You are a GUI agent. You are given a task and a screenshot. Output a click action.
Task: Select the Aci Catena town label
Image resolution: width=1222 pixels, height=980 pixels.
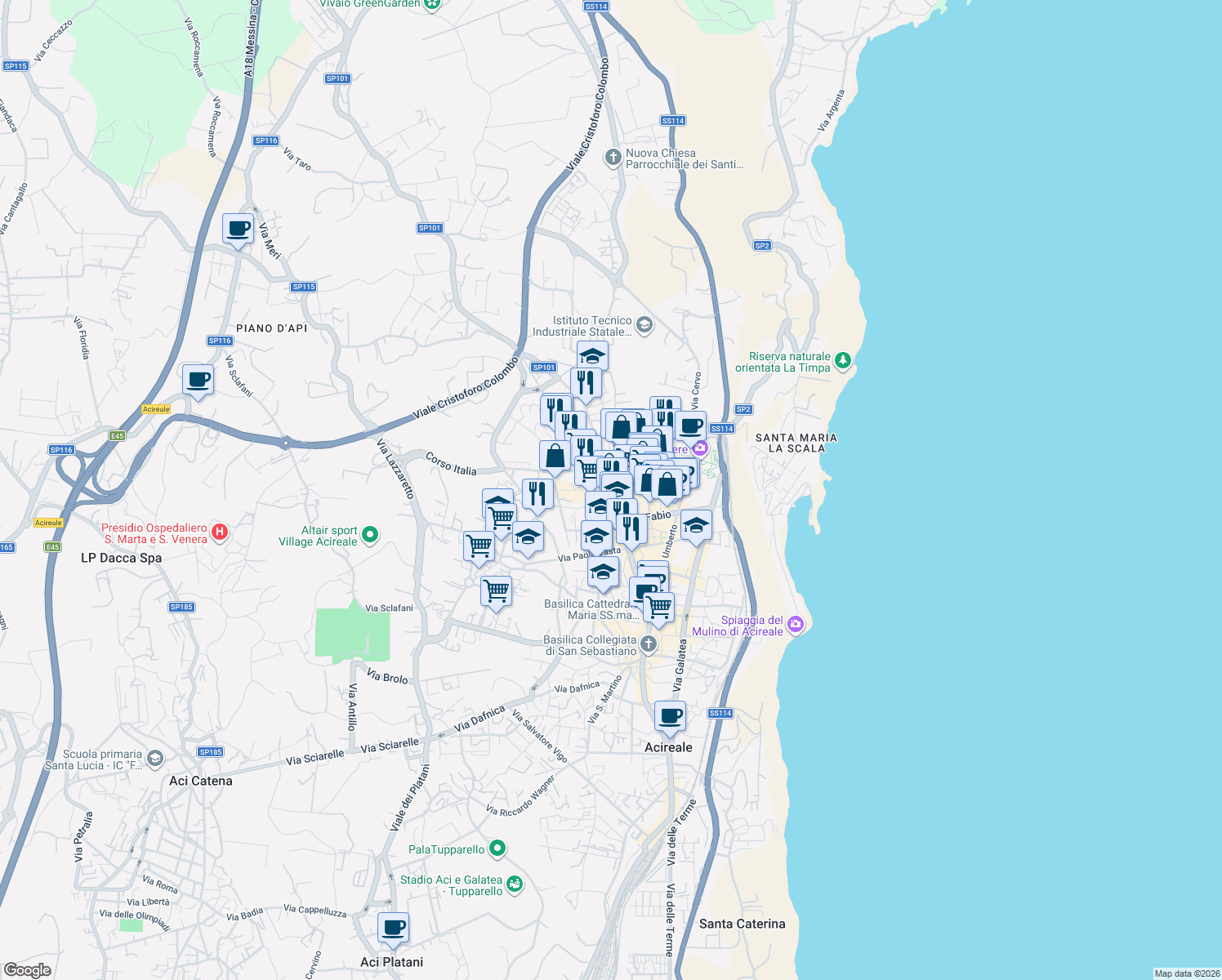pyautogui.click(x=201, y=781)
